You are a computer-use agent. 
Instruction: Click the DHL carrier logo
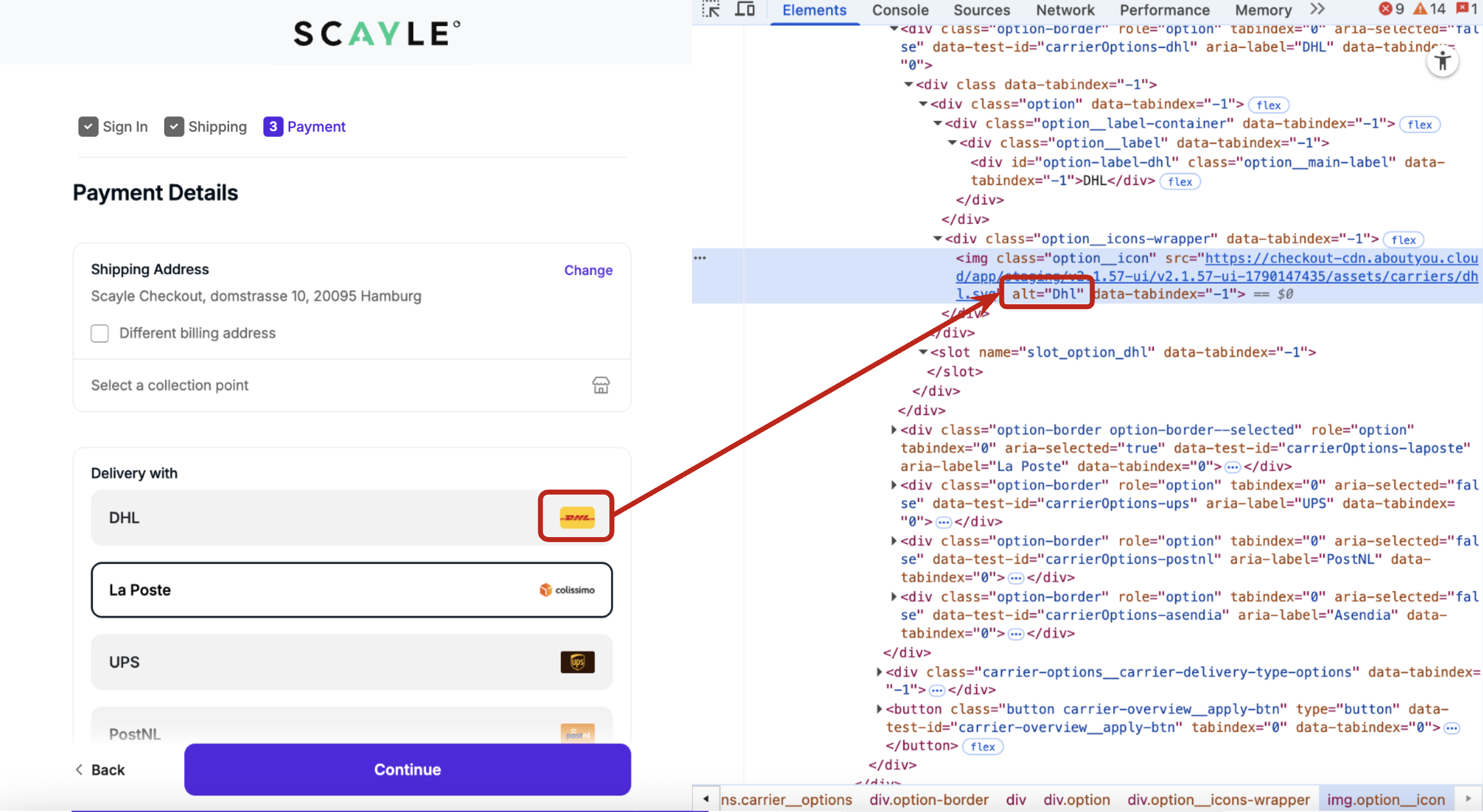tap(577, 517)
